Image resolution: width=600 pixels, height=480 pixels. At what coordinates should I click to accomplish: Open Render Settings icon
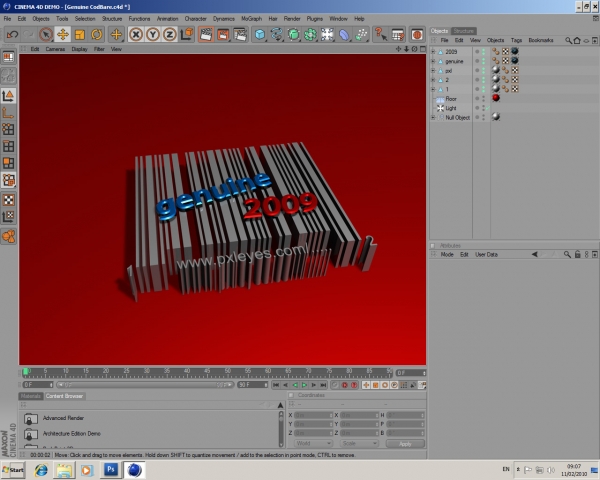coord(240,35)
